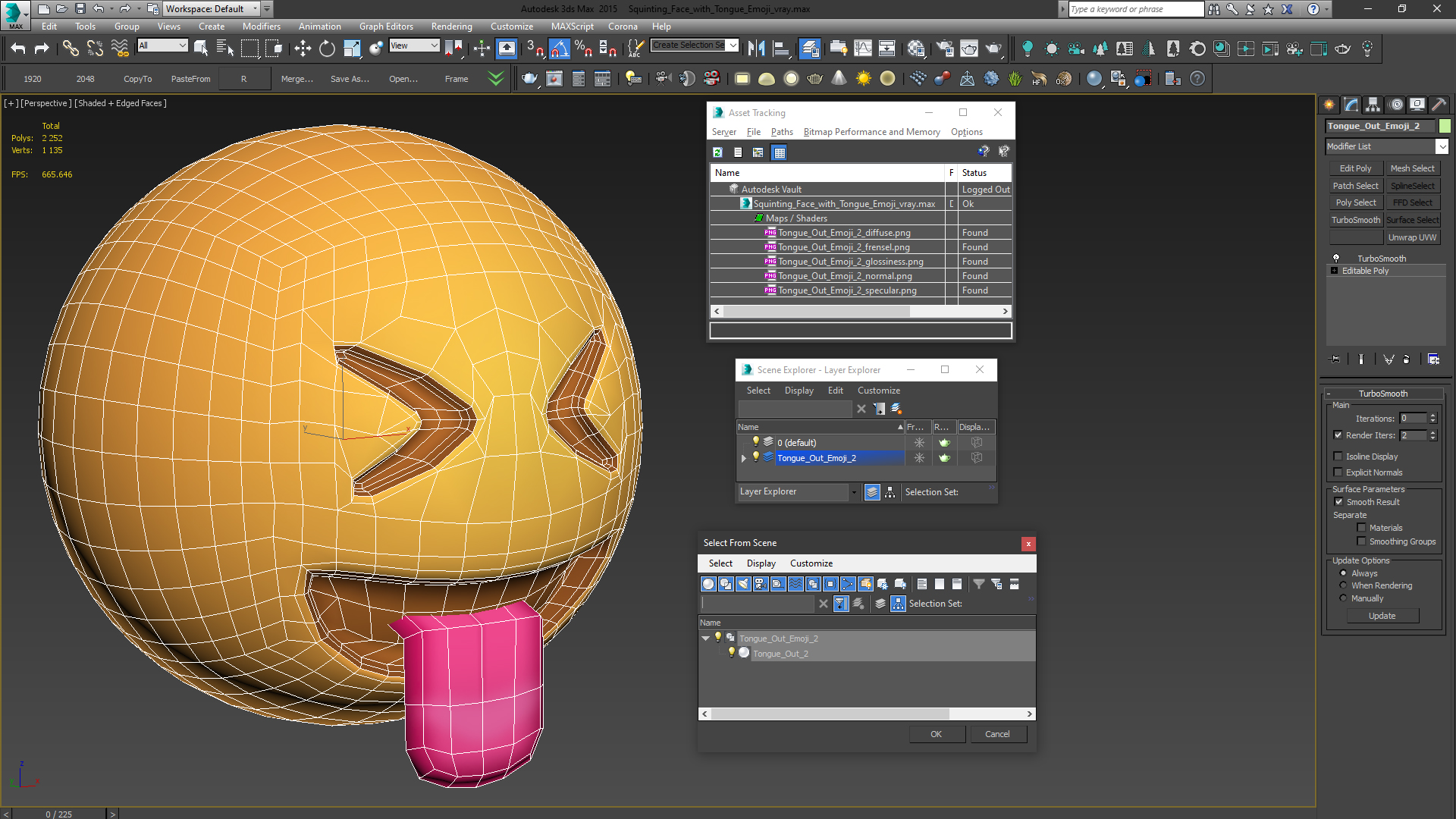
Task: Collapse the TurboSmooth rollout
Action: click(x=1329, y=394)
